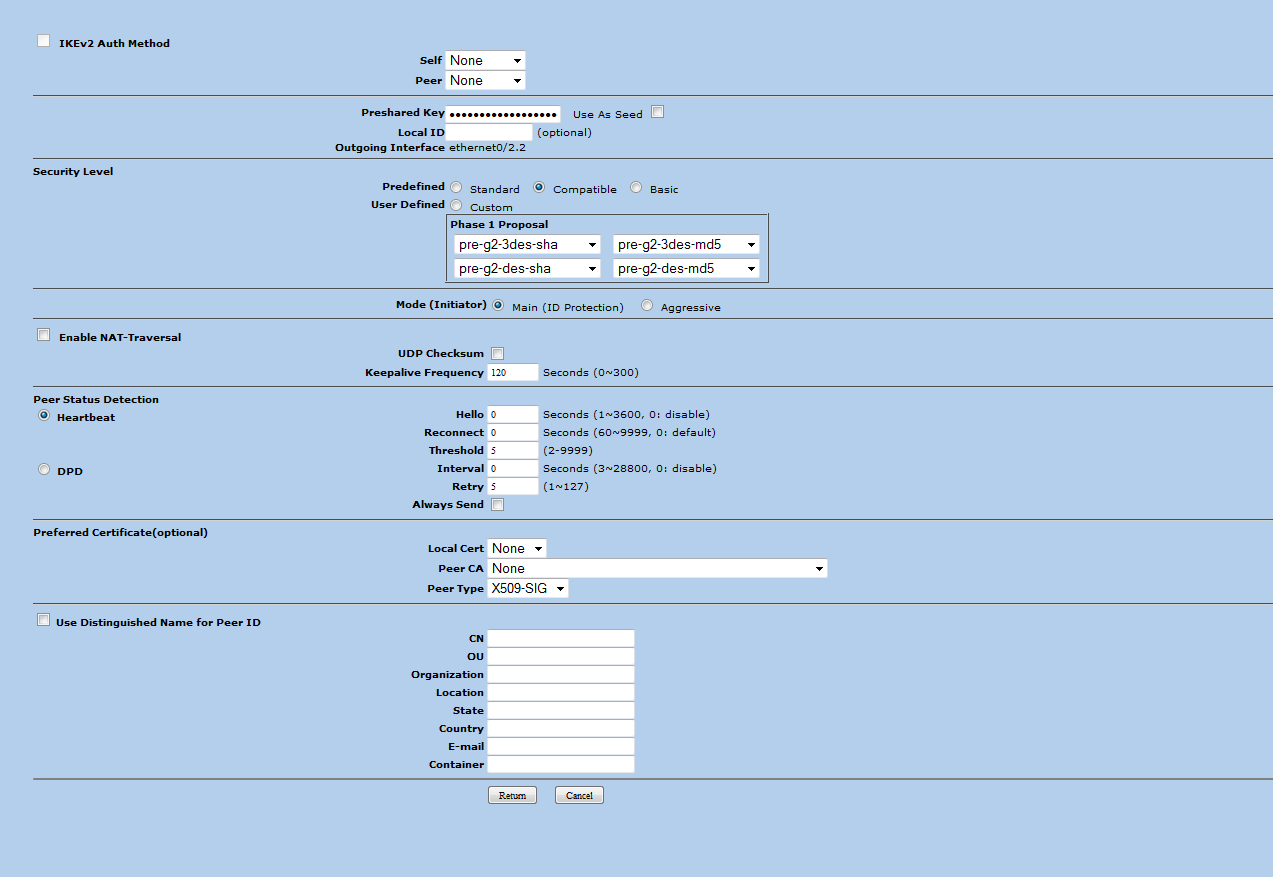
Task: Click the Return button
Action: pyautogui.click(x=512, y=796)
